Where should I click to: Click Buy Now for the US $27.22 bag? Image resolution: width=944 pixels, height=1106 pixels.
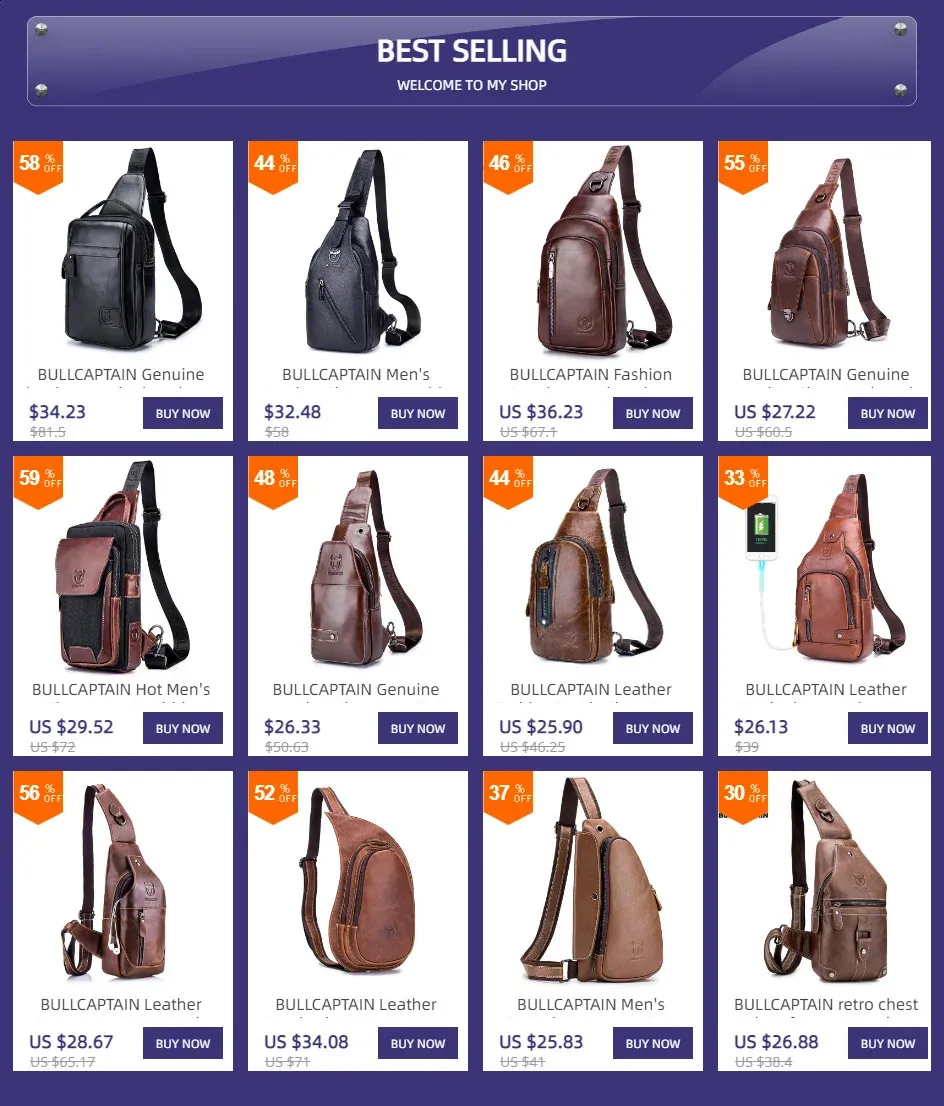pos(888,413)
